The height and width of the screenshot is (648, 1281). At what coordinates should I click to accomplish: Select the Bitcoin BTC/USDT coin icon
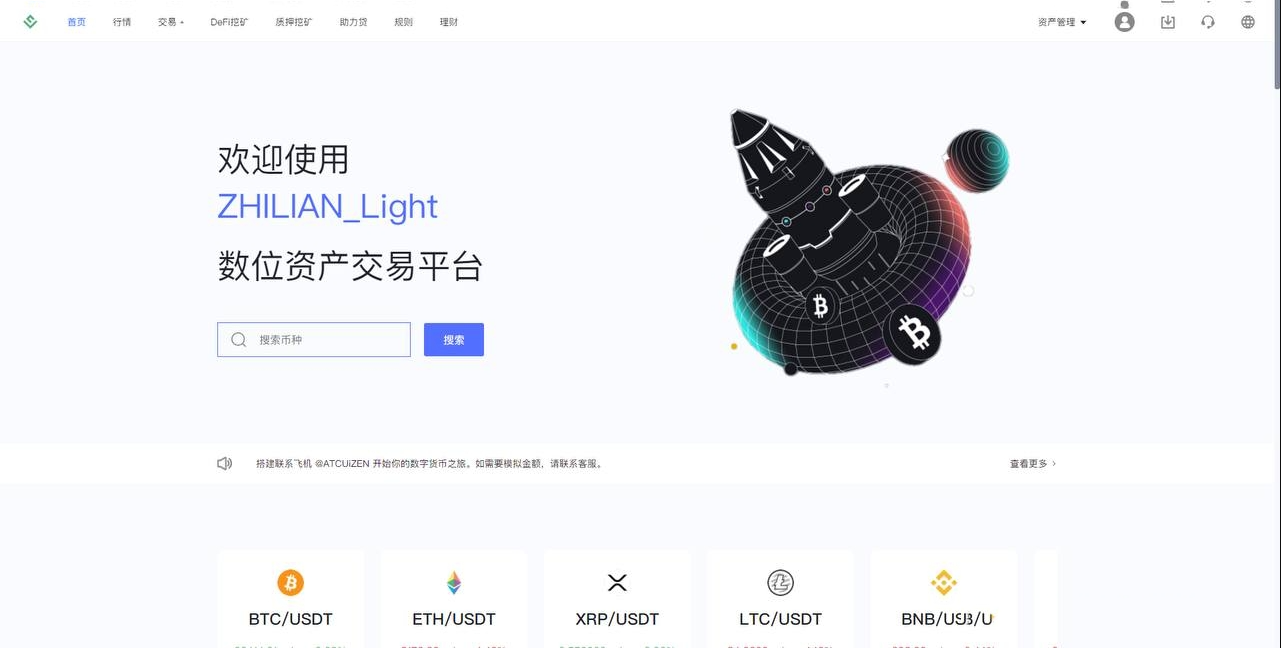point(291,582)
